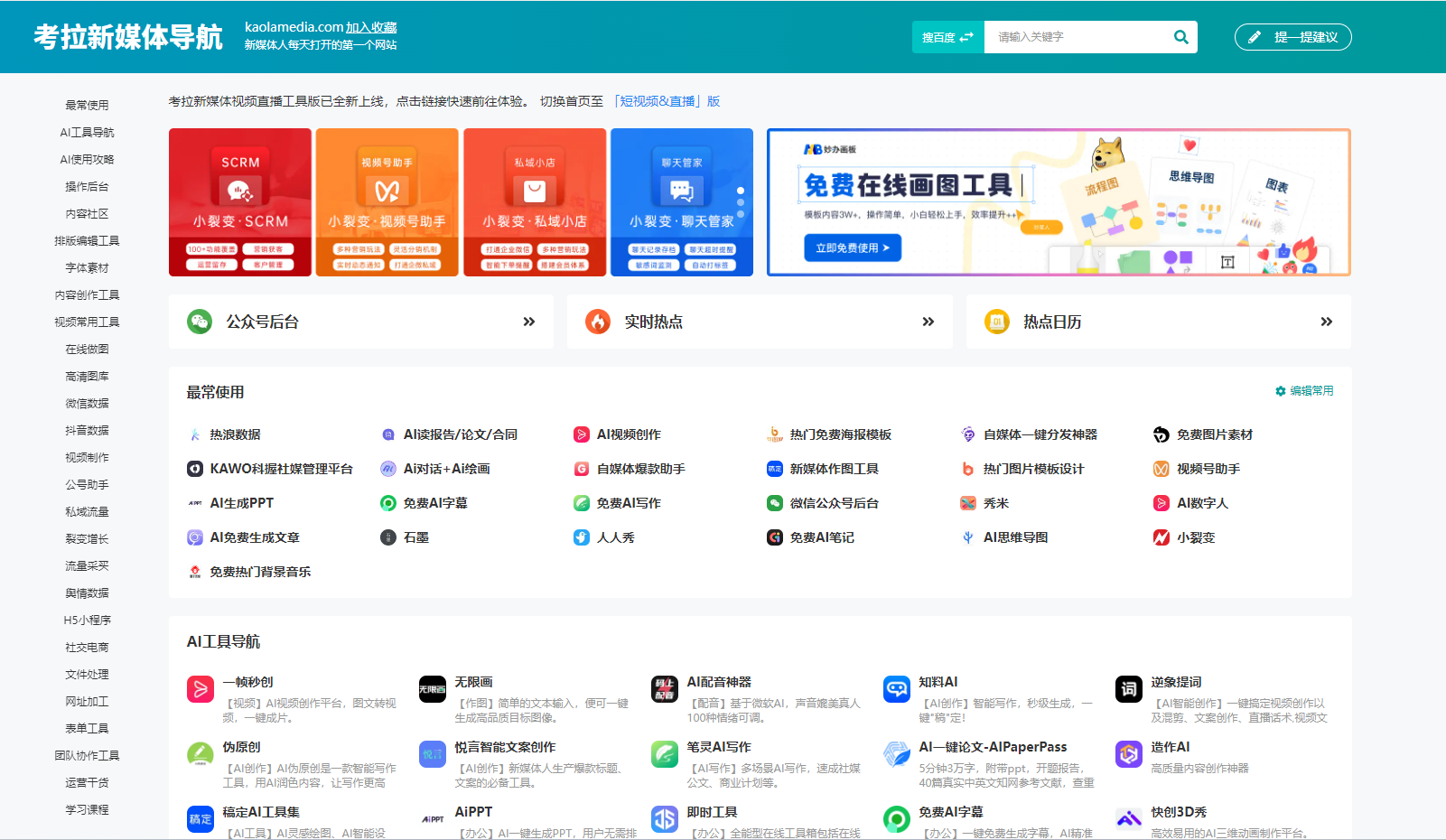Viewport: 1446px width, 840px height.
Task: Click the 稿定AI工具集 icon
Action: point(201,819)
